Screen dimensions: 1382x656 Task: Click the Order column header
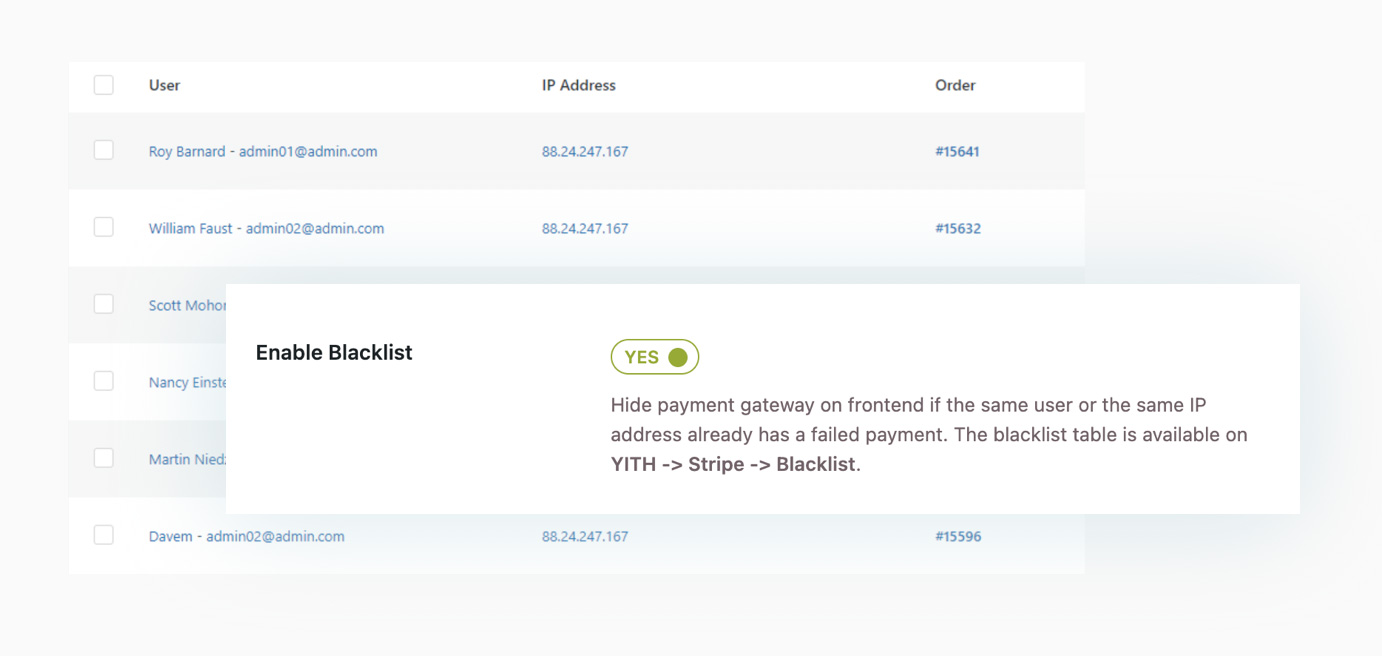[955, 86]
